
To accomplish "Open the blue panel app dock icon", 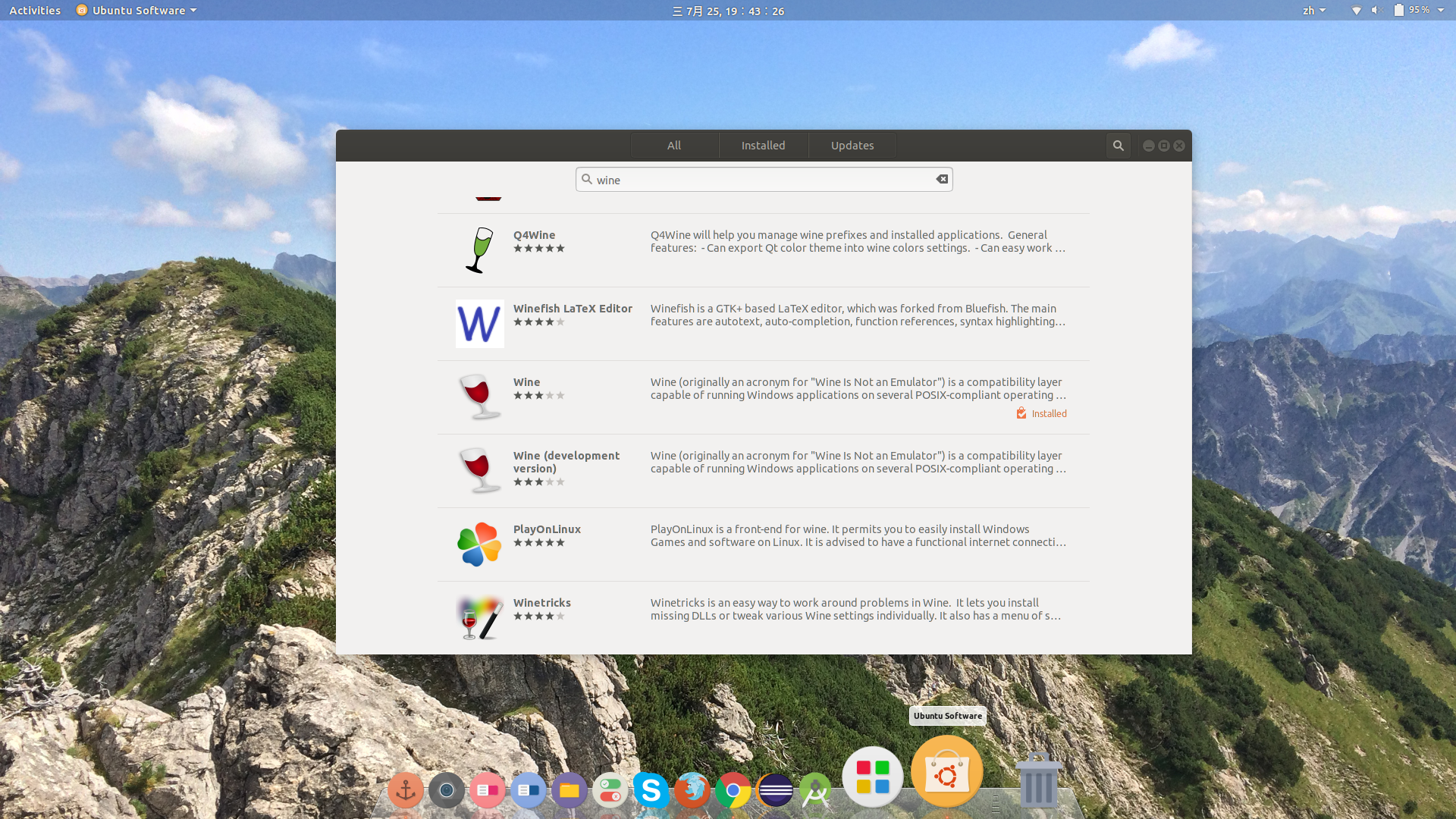I will (x=529, y=791).
